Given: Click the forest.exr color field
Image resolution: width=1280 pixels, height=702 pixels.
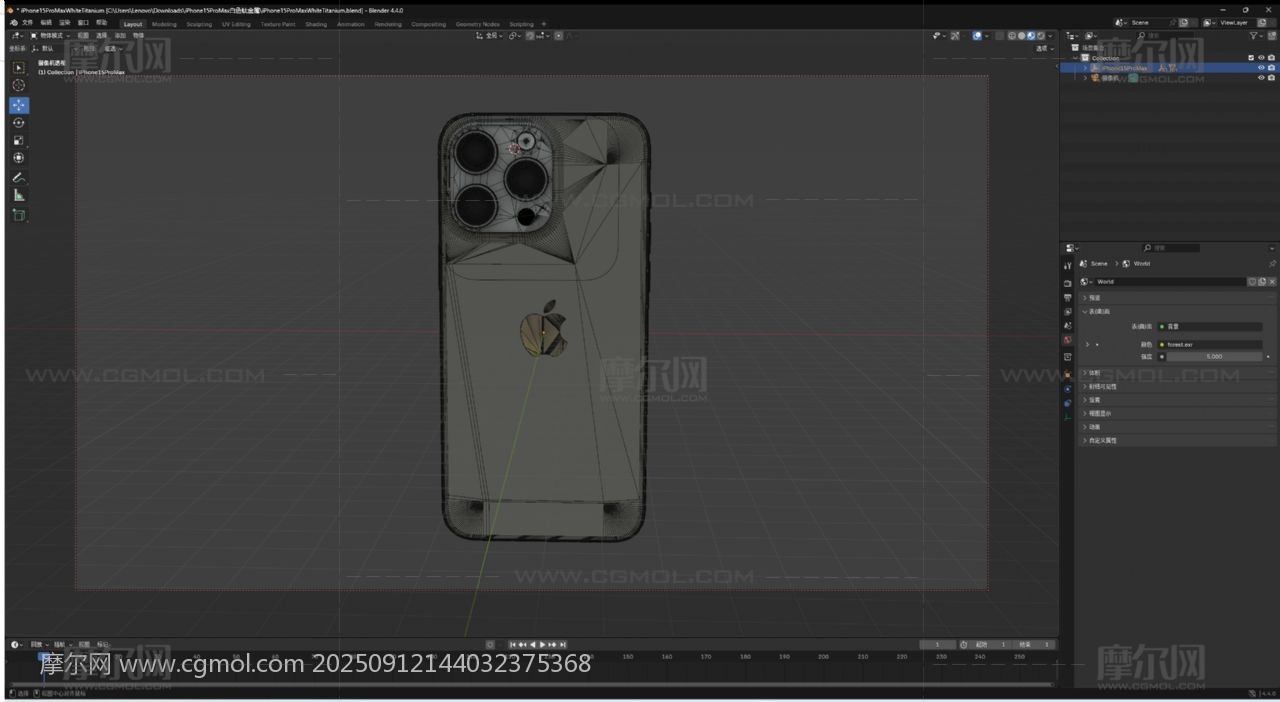Looking at the screenshot, I should tap(1209, 344).
